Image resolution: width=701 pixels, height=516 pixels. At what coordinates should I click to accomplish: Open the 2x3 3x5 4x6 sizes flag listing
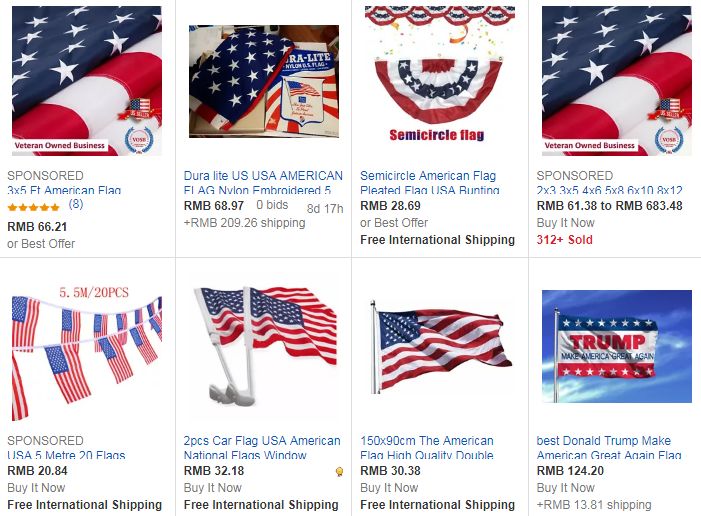(609, 190)
